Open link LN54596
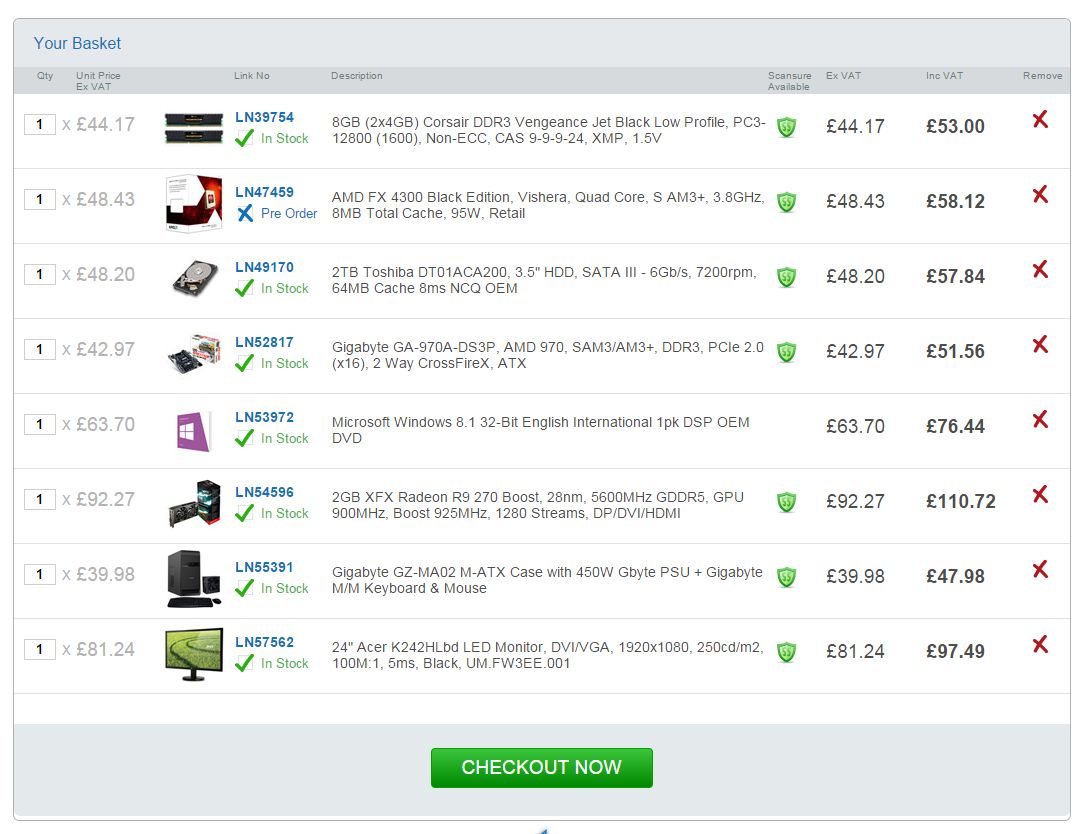1084x834 pixels. pyautogui.click(x=264, y=492)
